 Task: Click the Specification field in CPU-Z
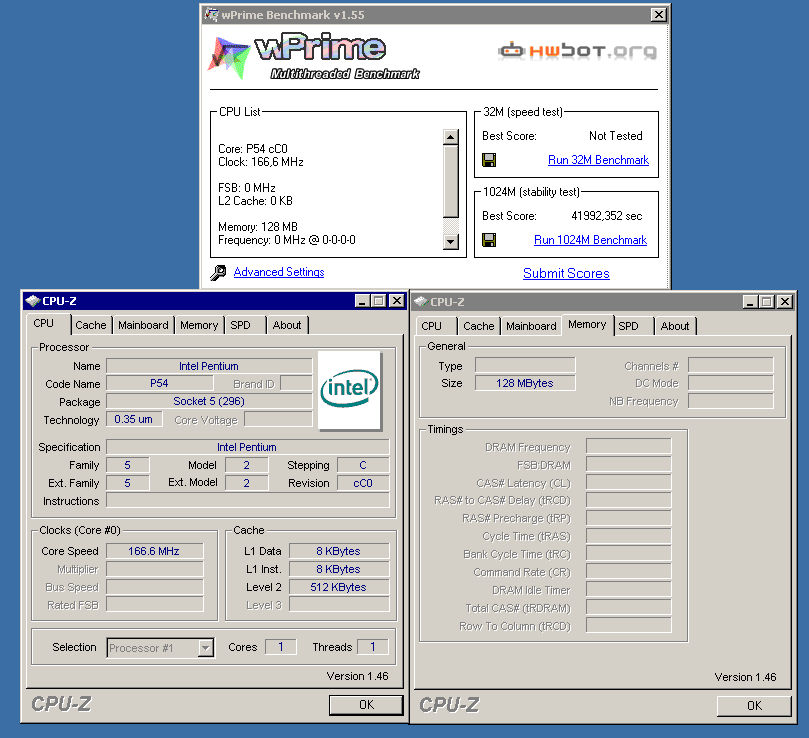(248, 447)
